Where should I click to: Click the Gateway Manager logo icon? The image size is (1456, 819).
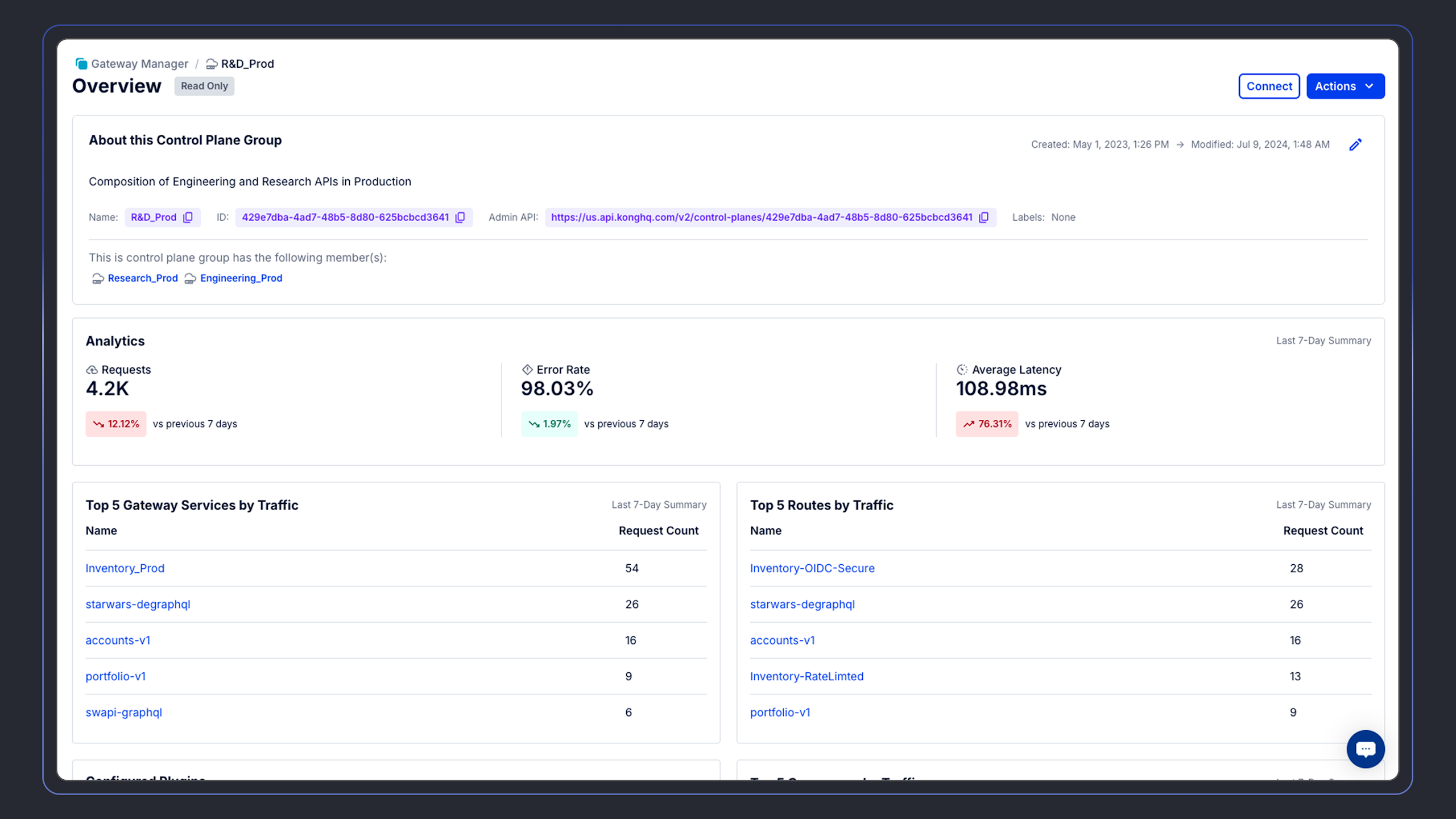[x=81, y=64]
